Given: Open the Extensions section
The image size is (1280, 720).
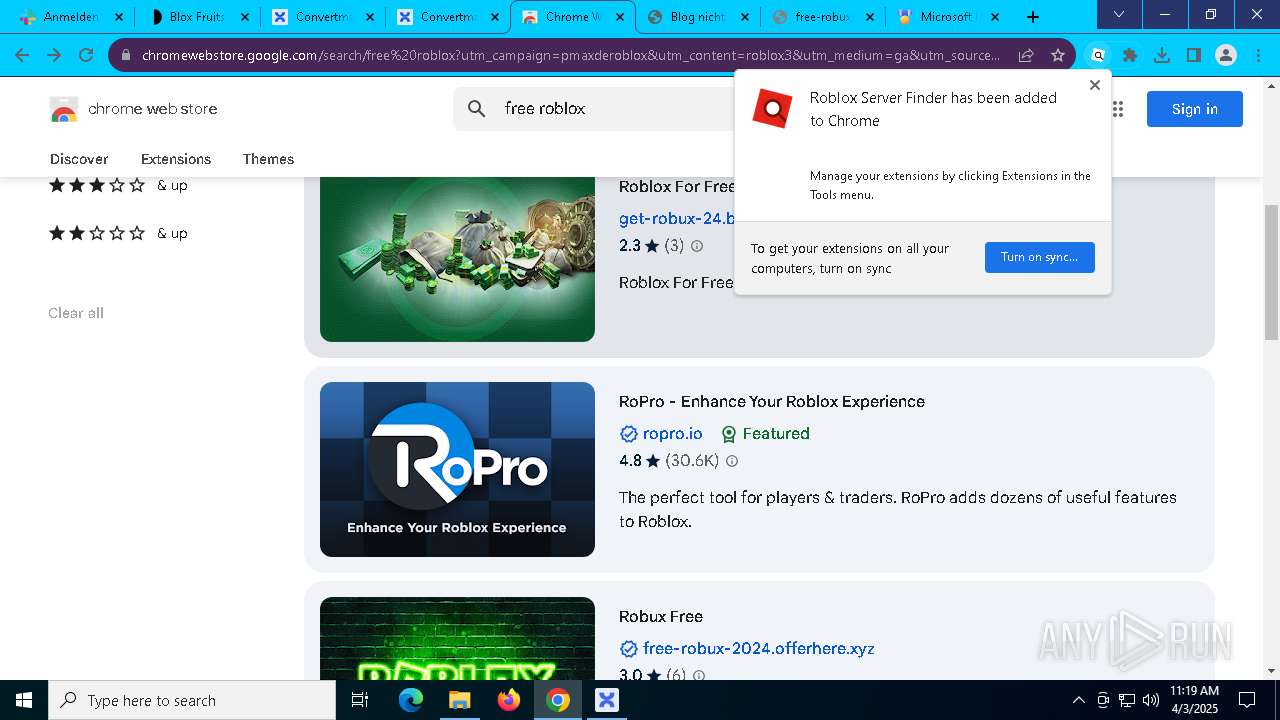Looking at the screenshot, I should [176, 159].
